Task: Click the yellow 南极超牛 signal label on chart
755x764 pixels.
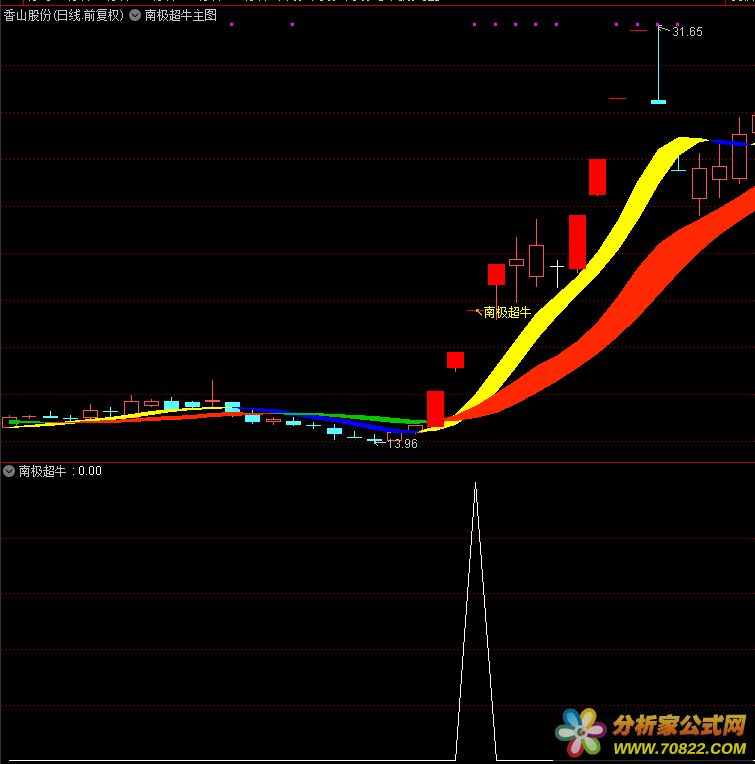Action: 507,312
